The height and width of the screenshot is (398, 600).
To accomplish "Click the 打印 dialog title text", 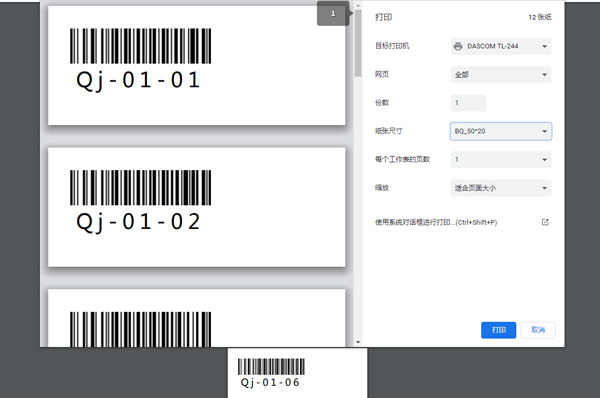I will click(383, 17).
